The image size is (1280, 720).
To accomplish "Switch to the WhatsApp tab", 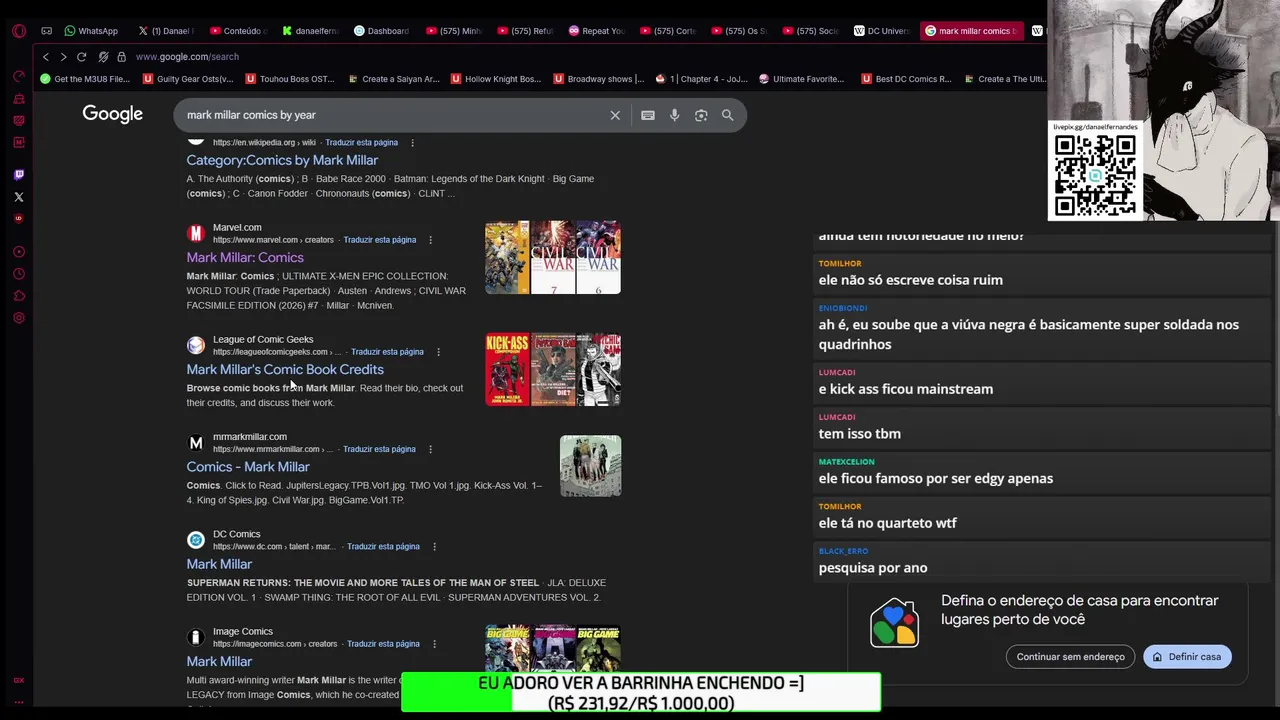I will coord(91,31).
